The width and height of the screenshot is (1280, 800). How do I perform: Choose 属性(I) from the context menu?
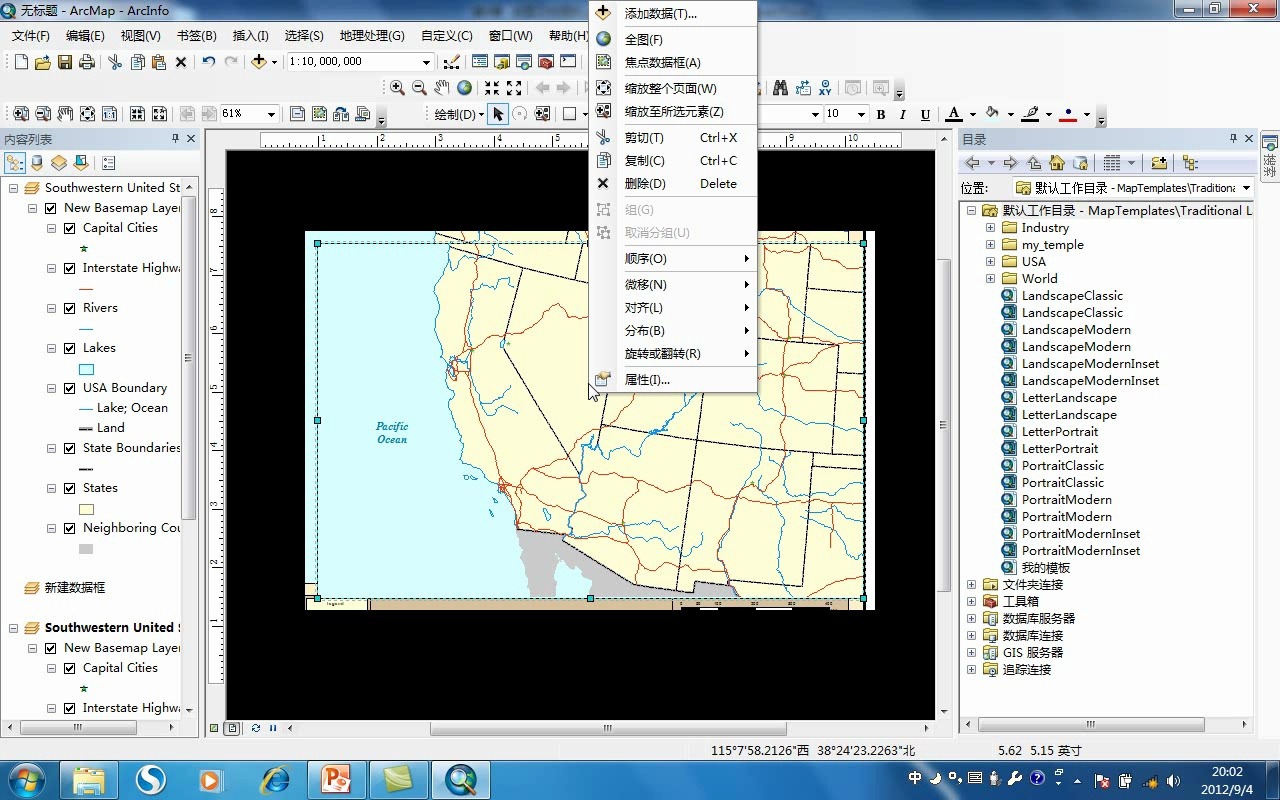tap(647, 380)
